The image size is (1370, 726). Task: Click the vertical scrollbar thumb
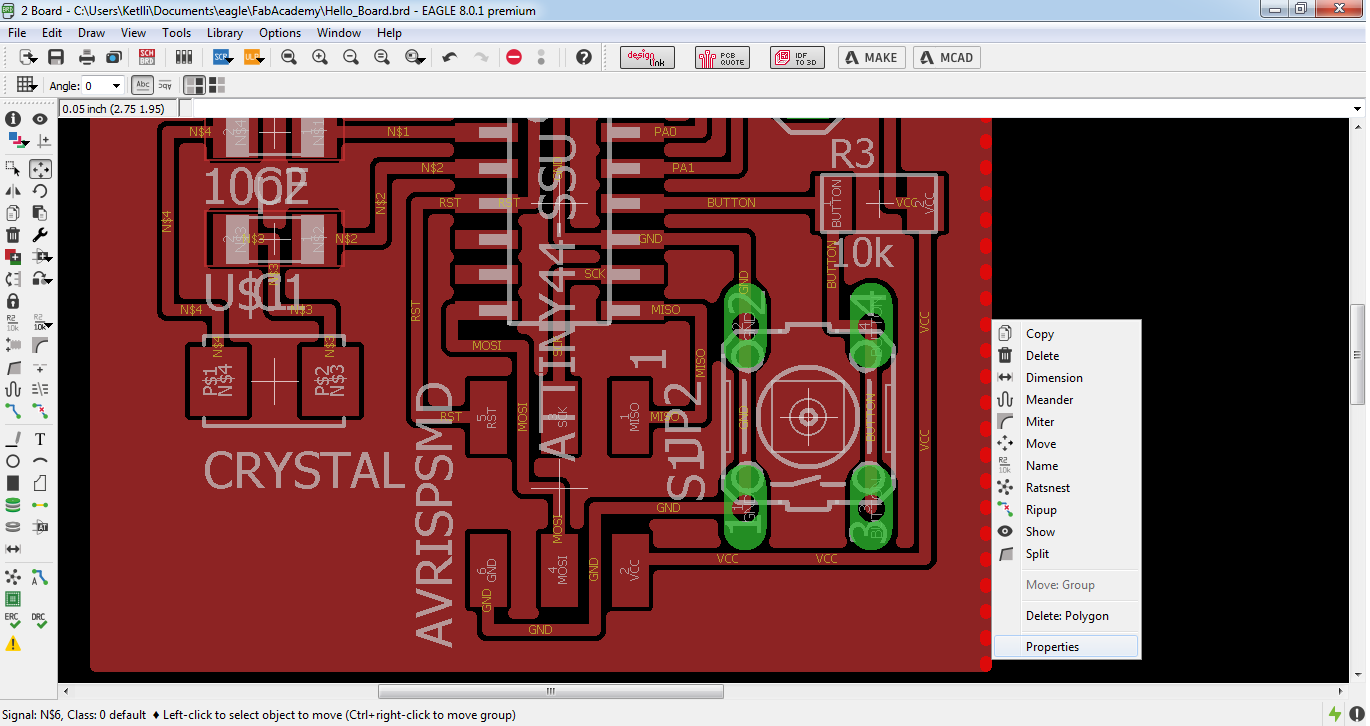pyautogui.click(x=1358, y=354)
